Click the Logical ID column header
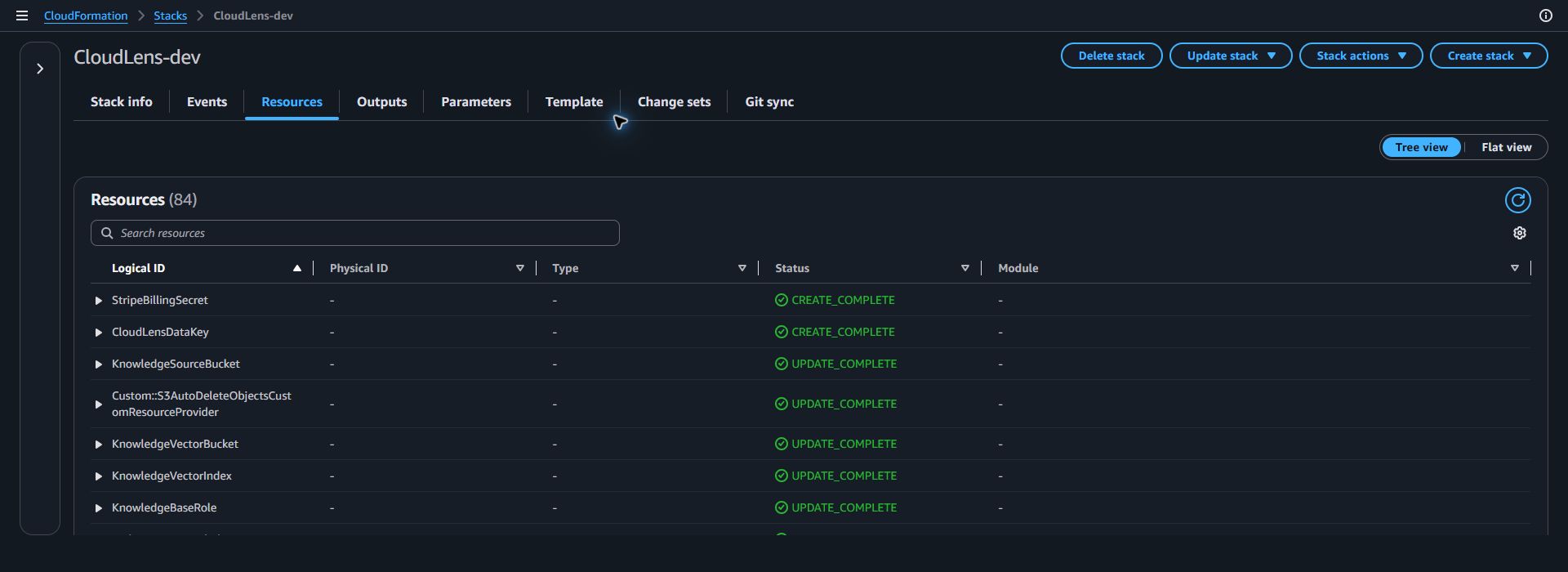1568x572 pixels. 138,268
